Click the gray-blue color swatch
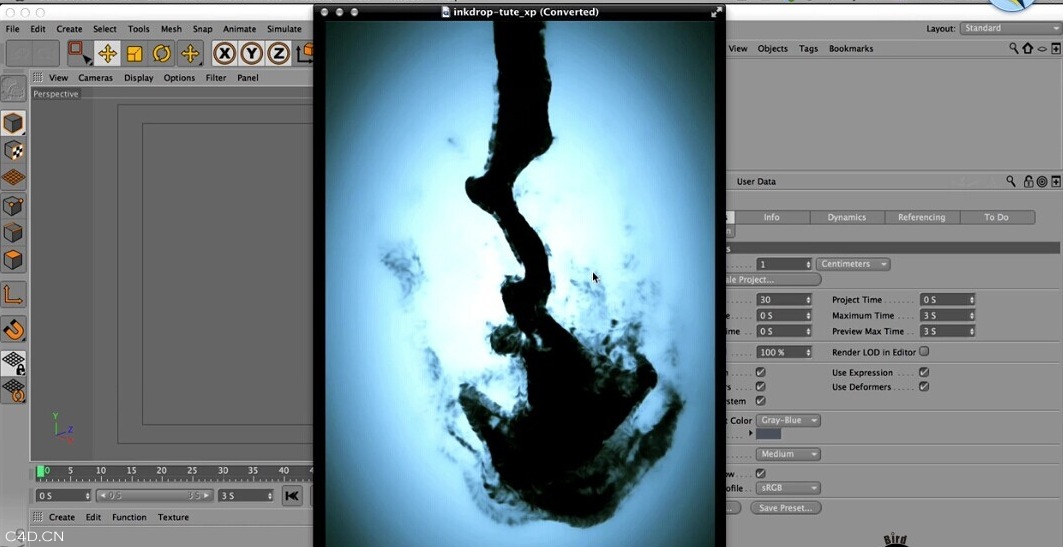Screen dimensions: 1063x547 pyautogui.click(x=768, y=434)
